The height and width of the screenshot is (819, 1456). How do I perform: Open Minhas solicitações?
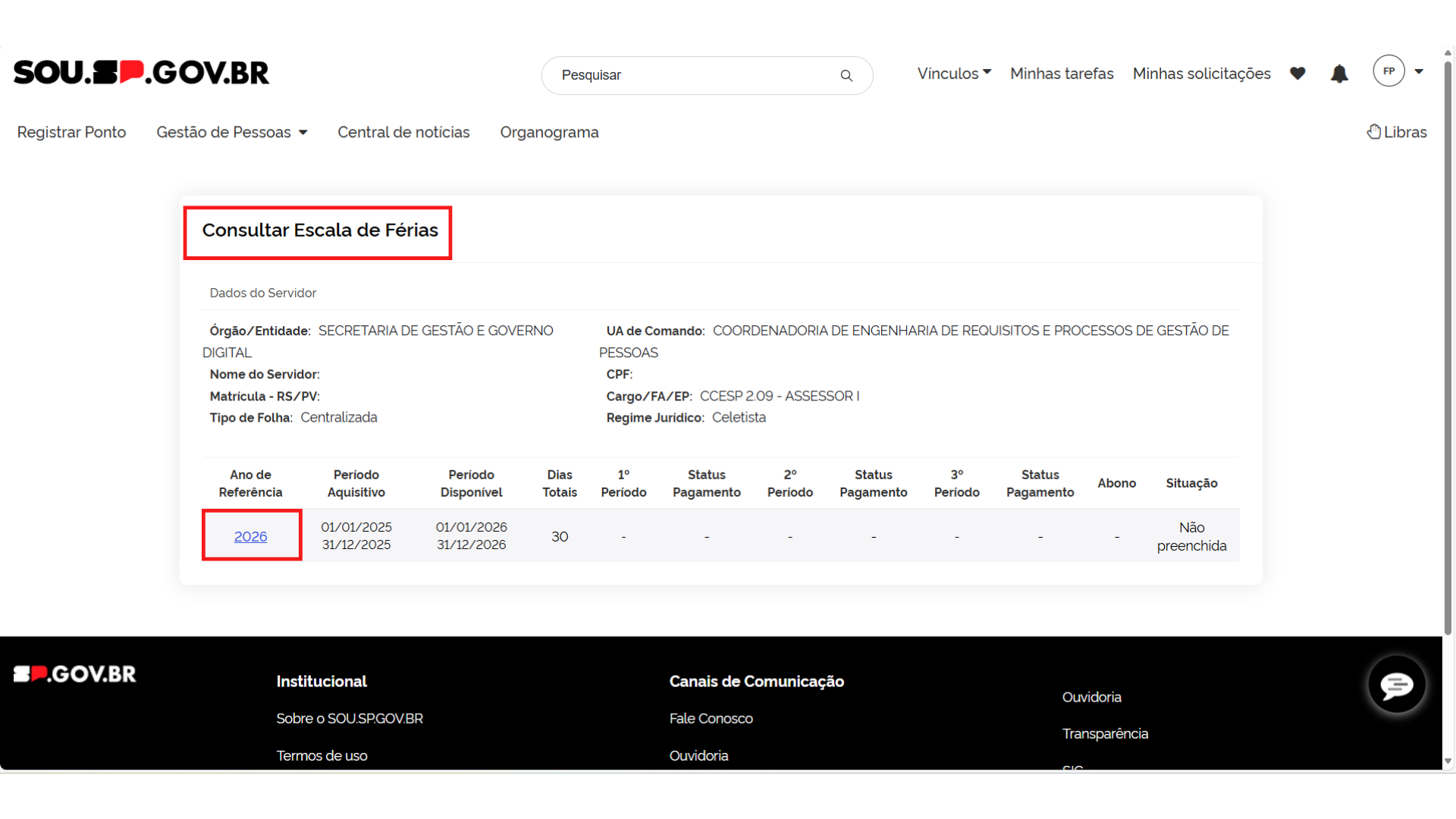click(1201, 74)
